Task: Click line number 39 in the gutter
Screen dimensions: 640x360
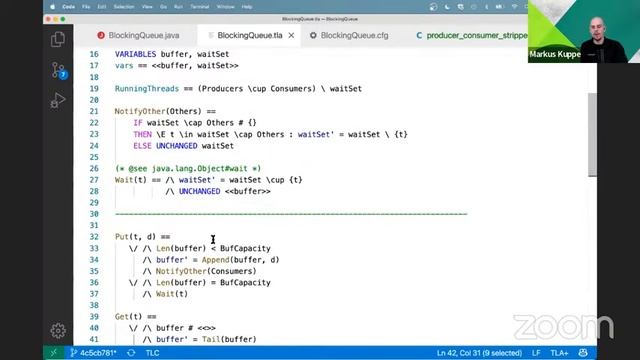Action: click(94, 317)
